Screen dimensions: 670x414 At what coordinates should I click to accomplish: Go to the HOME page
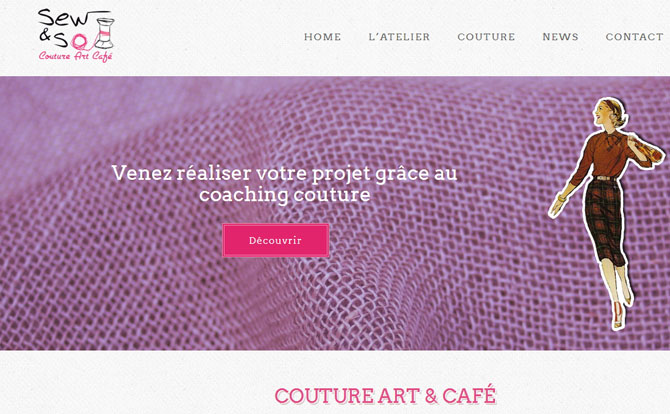coord(323,37)
